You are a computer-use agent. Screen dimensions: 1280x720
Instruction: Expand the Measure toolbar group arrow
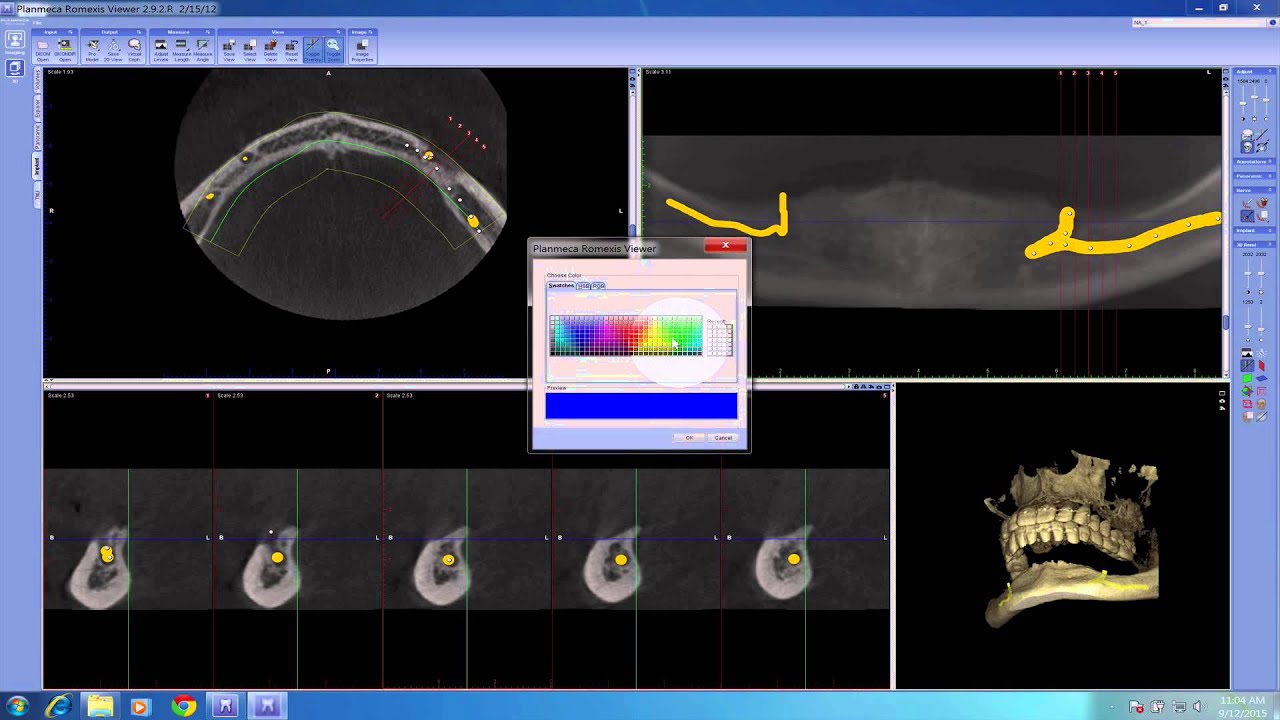(207, 32)
